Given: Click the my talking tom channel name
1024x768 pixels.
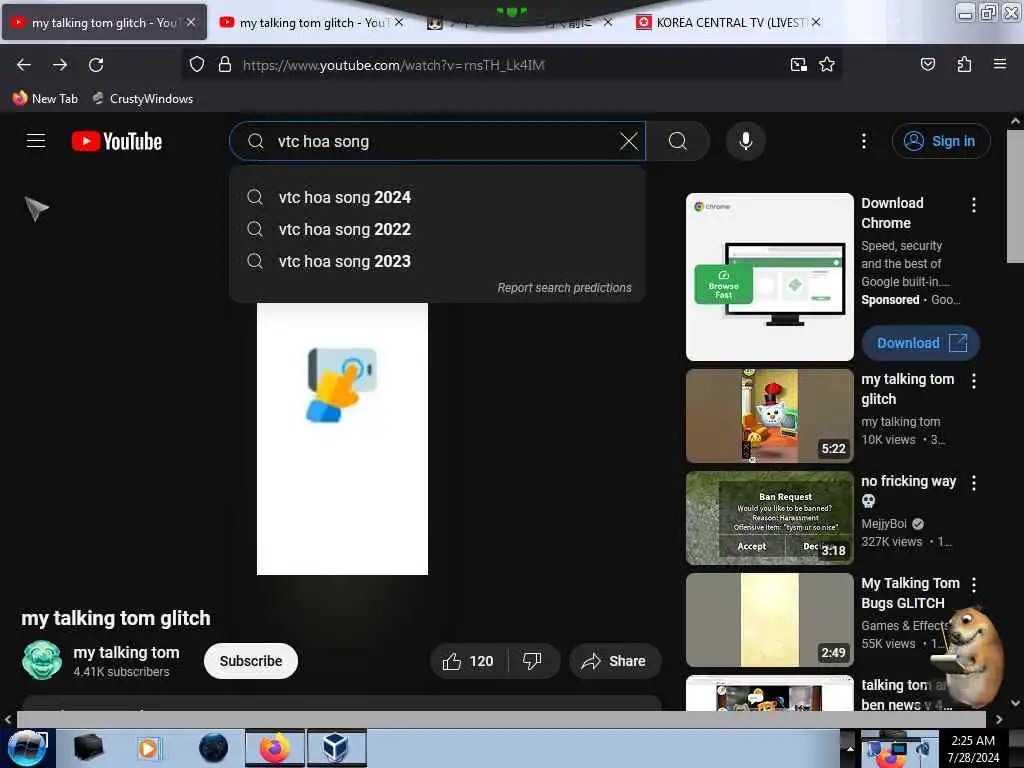Looking at the screenshot, I should (x=126, y=652).
